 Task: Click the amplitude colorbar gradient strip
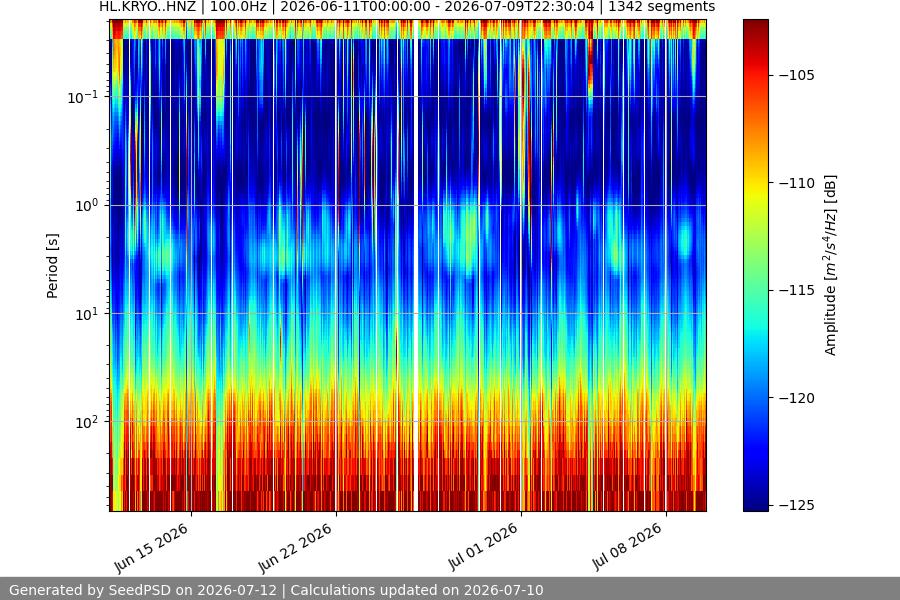coord(755,265)
